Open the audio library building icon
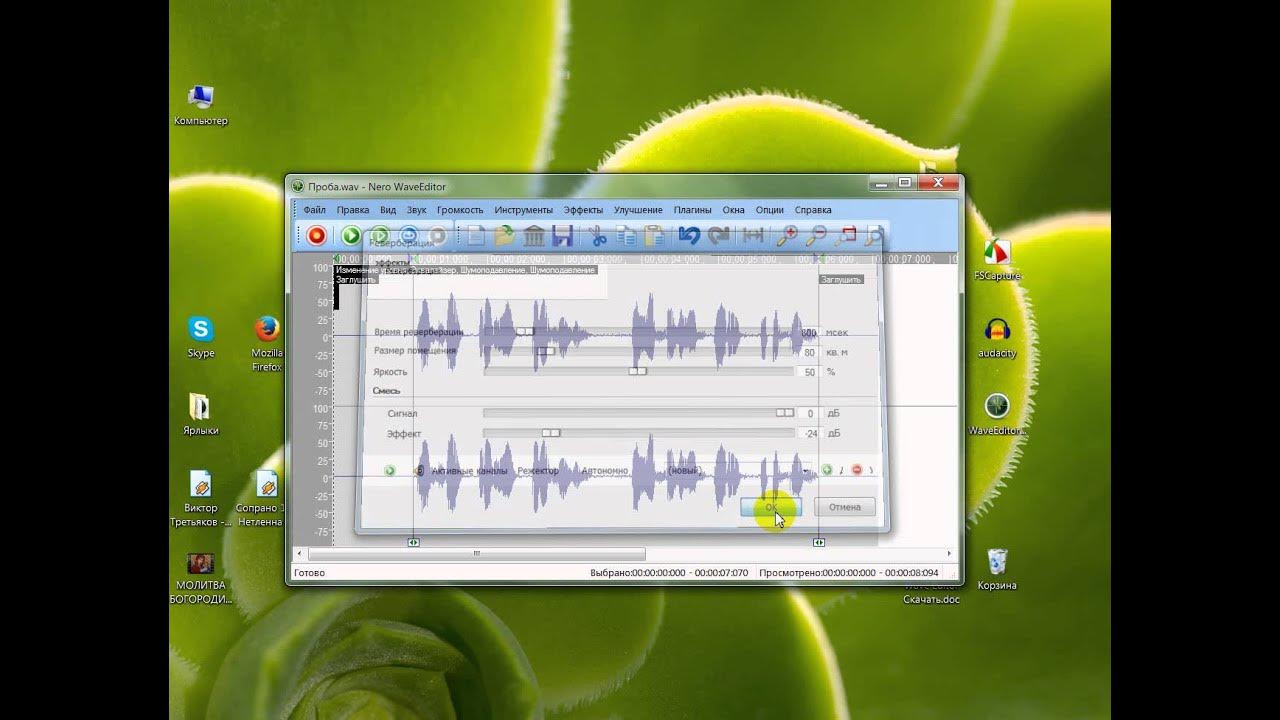Image resolution: width=1280 pixels, height=720 pixels. tap(534, 236)
